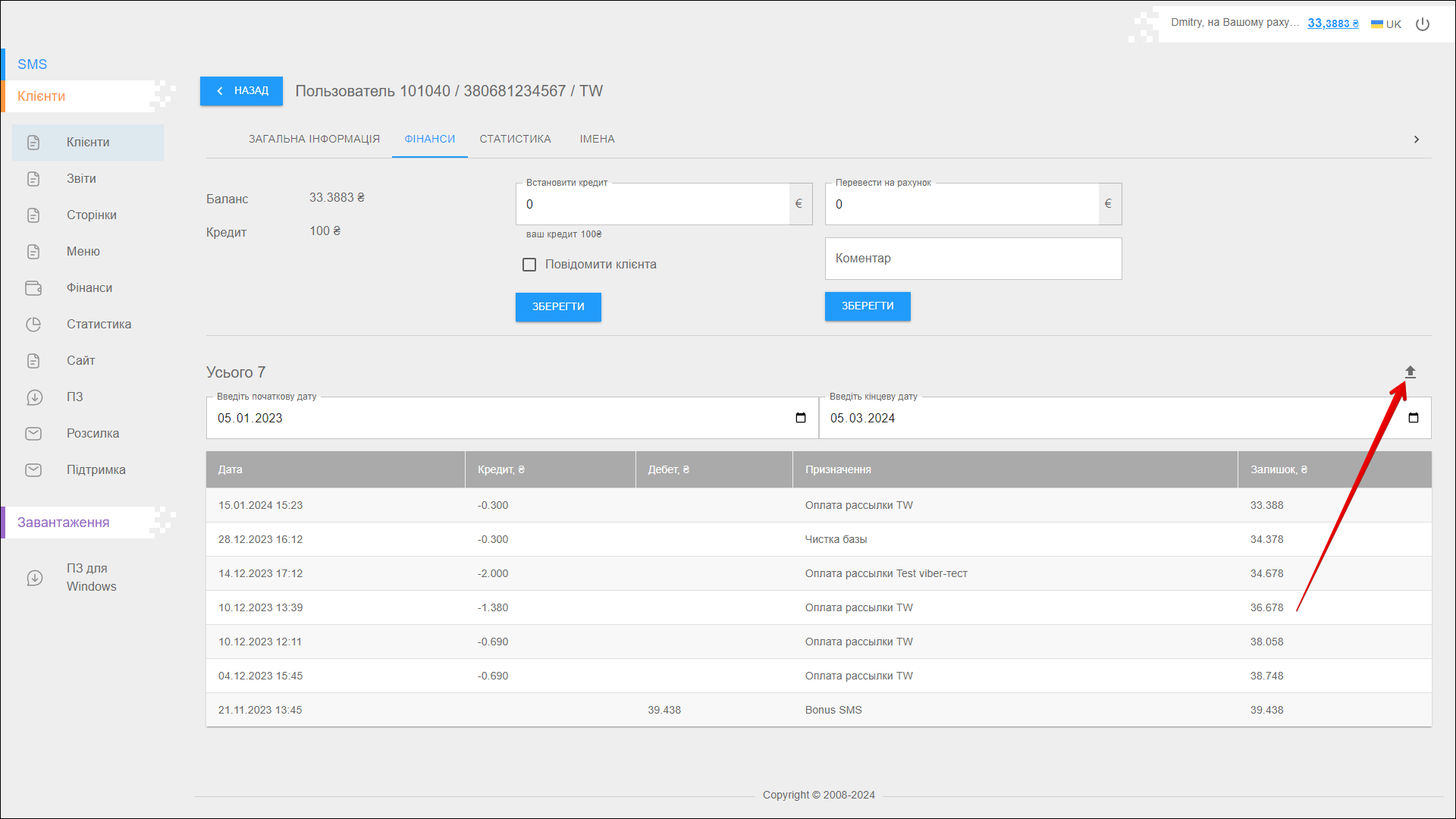1456x819 pixels.
Task: Click the export upload icon above table
Action: [x=1410, y=372]
